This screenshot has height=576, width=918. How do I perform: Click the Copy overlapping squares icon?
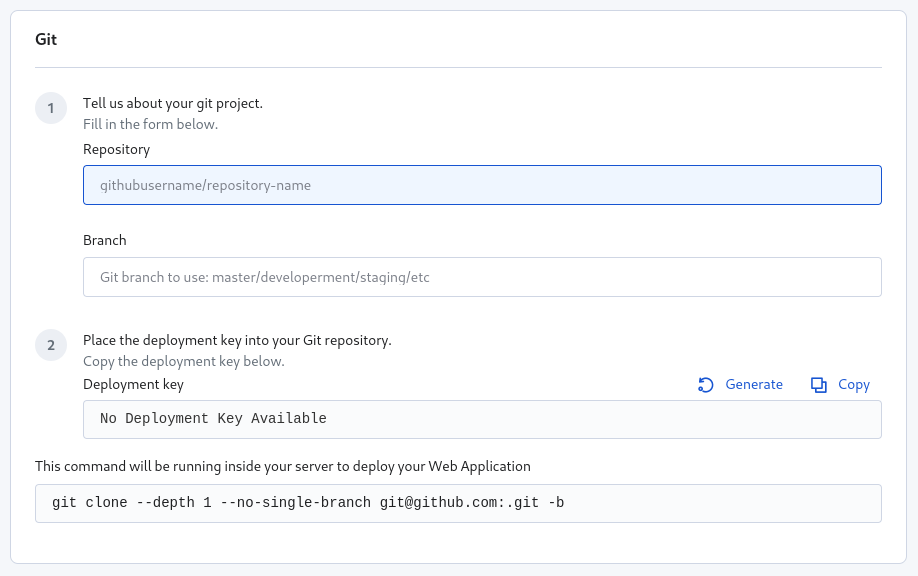click(x=819, y=385)
